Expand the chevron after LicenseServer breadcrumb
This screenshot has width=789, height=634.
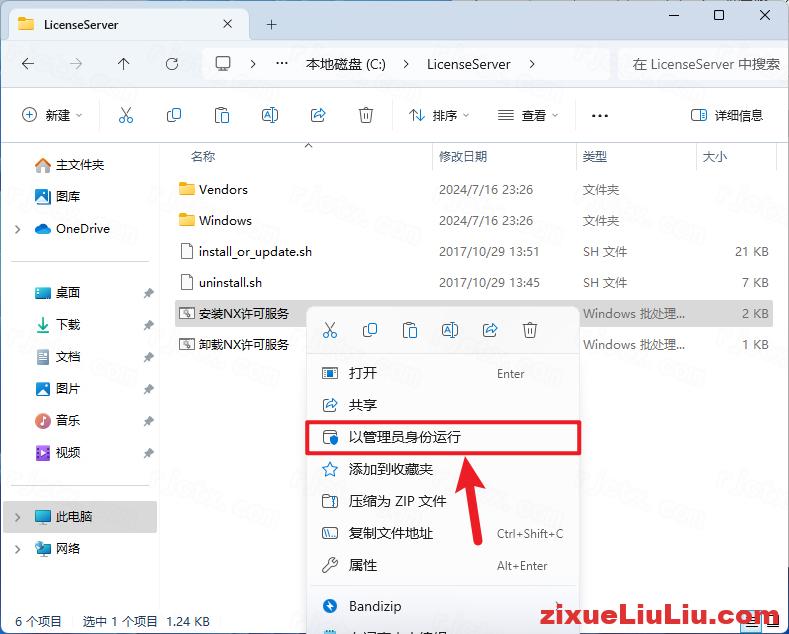[x=532, y=64]
